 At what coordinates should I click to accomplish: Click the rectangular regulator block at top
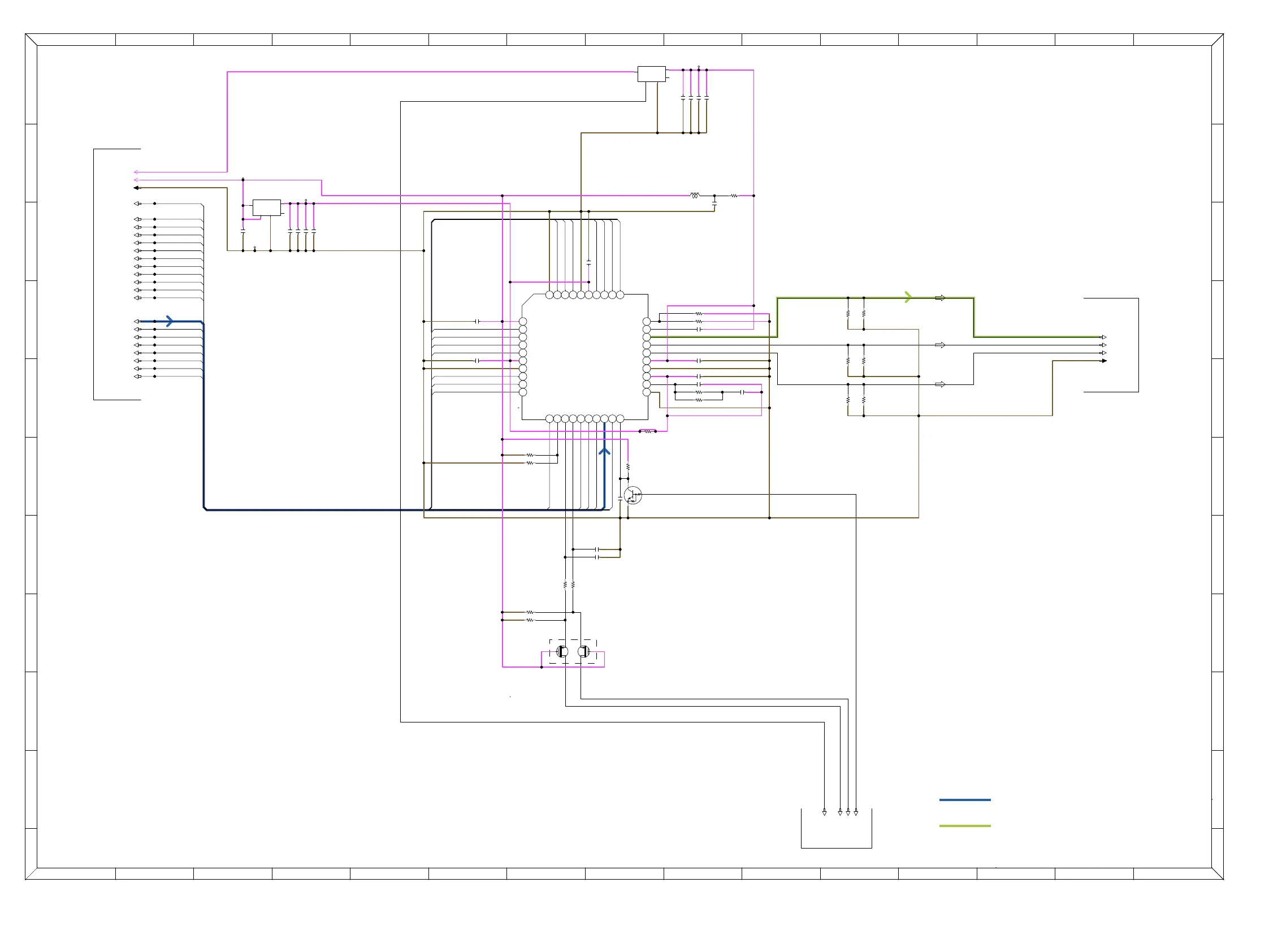651,74
